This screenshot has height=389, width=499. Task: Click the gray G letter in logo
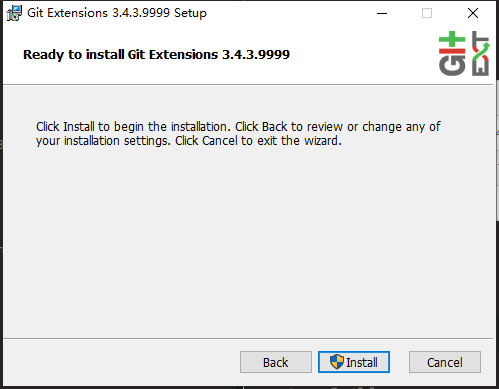coord(452,65)
